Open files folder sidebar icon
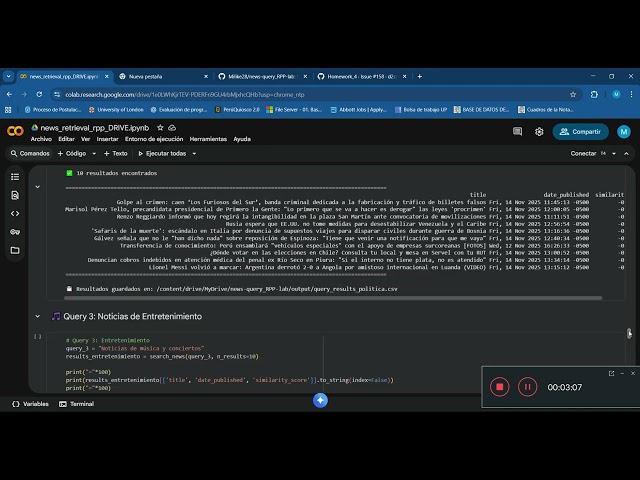Screen dimensions: 640x480 [15, 250]
